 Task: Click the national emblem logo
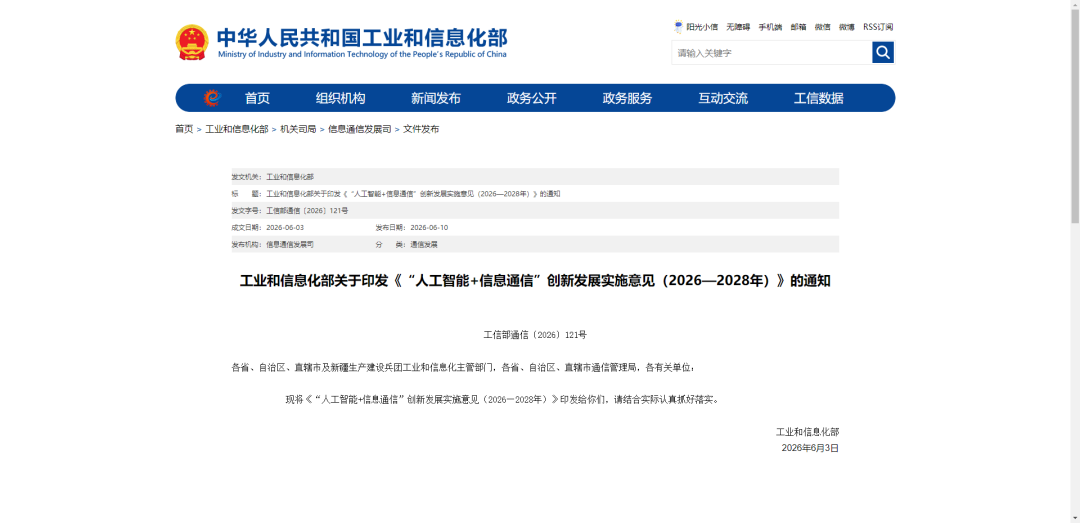191,42
